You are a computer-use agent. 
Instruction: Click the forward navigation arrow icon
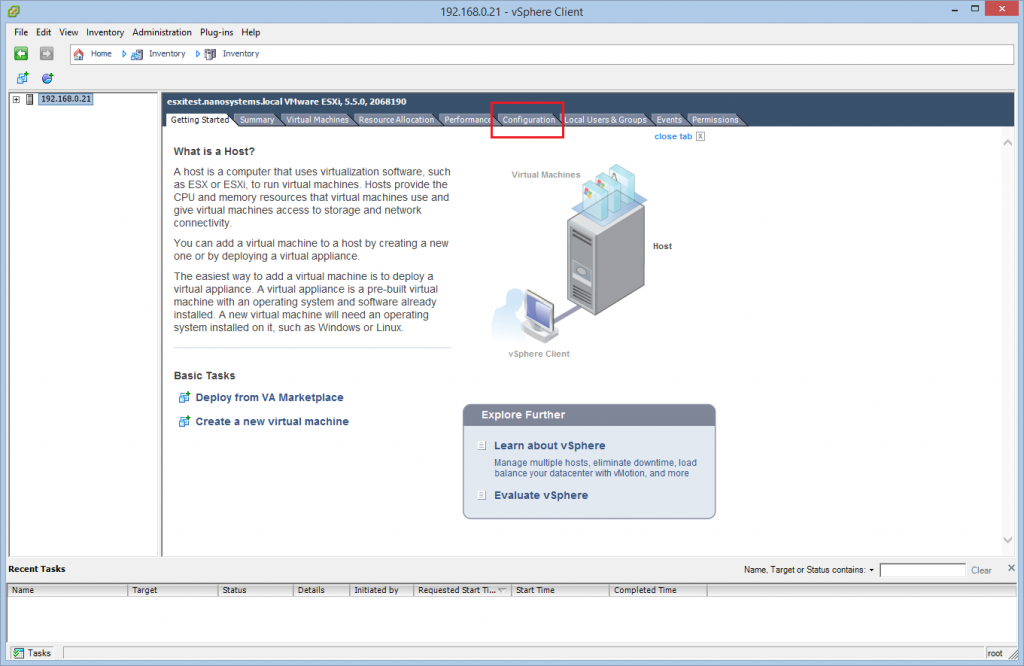[45, 53]
